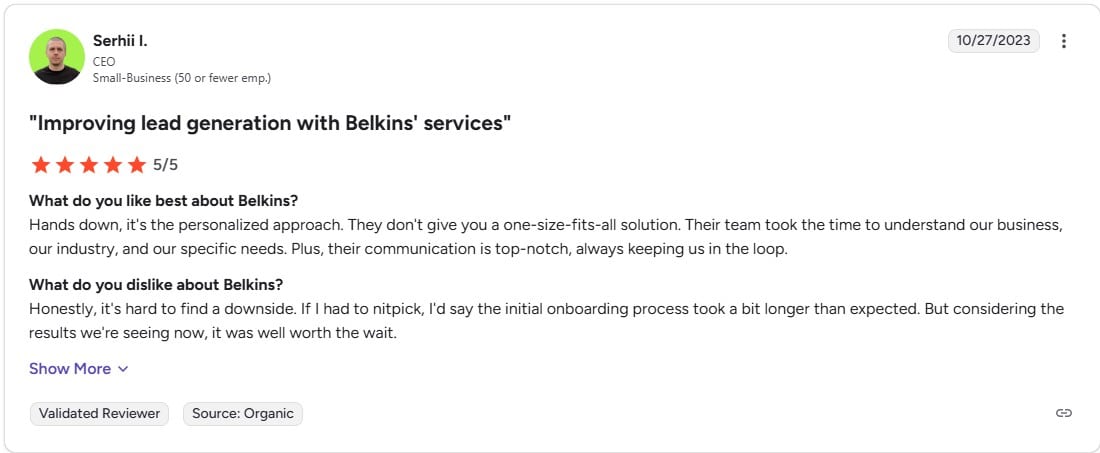This screenshot has width=1100, height=453.
Task: Open the three-dot options menu
Action: point(1064,41)
